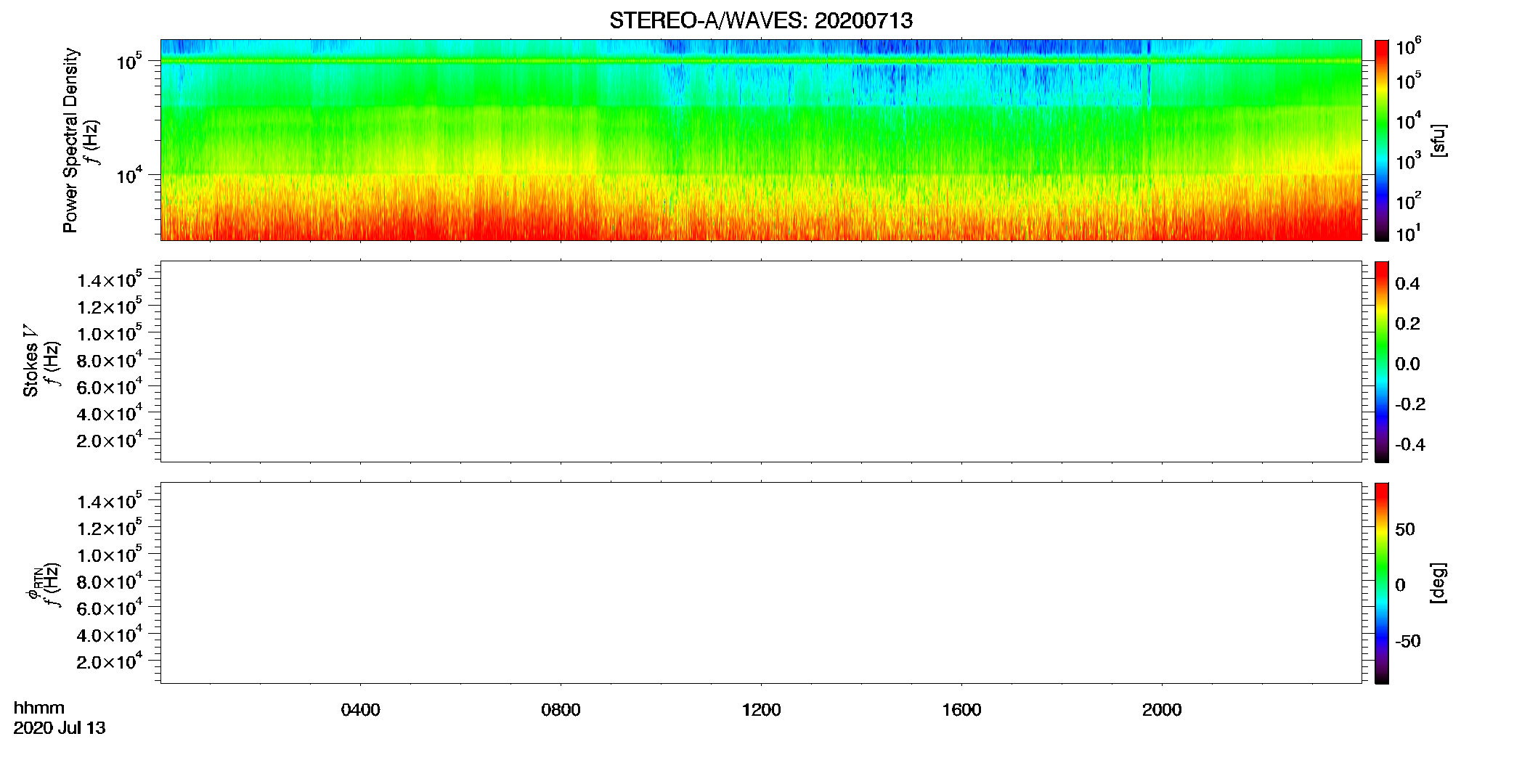Image resolution: width=1522 pixels, height=784 pixels.
Task: Click the 0800 time tick label
Action: [x=561, y=710]
